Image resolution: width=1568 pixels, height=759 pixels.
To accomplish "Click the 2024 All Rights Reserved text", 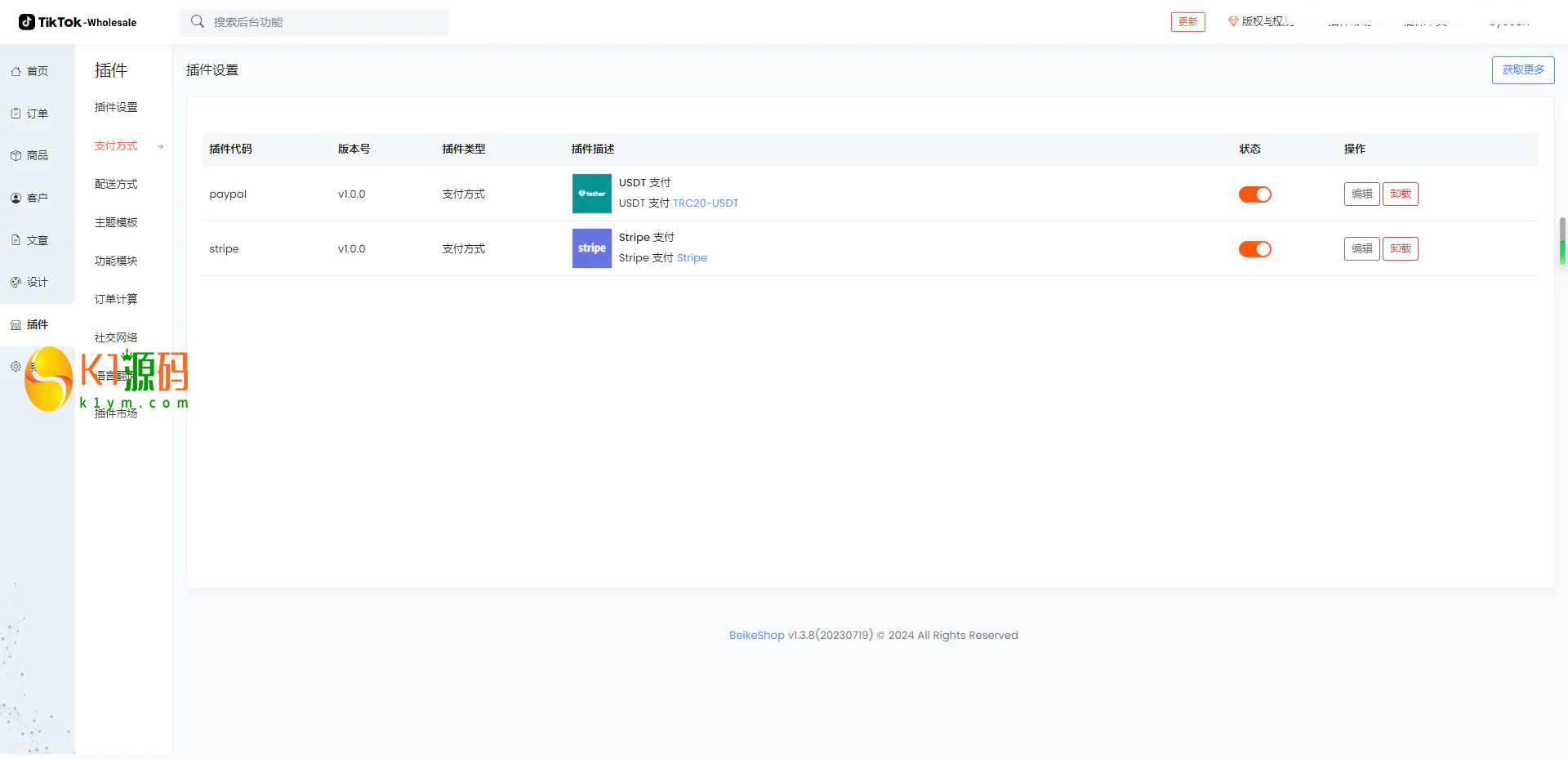I will [953, 635].
